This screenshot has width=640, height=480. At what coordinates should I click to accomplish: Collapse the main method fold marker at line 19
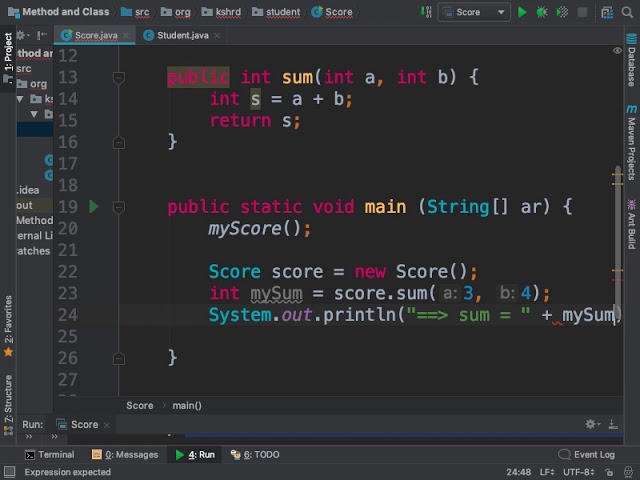119,207
